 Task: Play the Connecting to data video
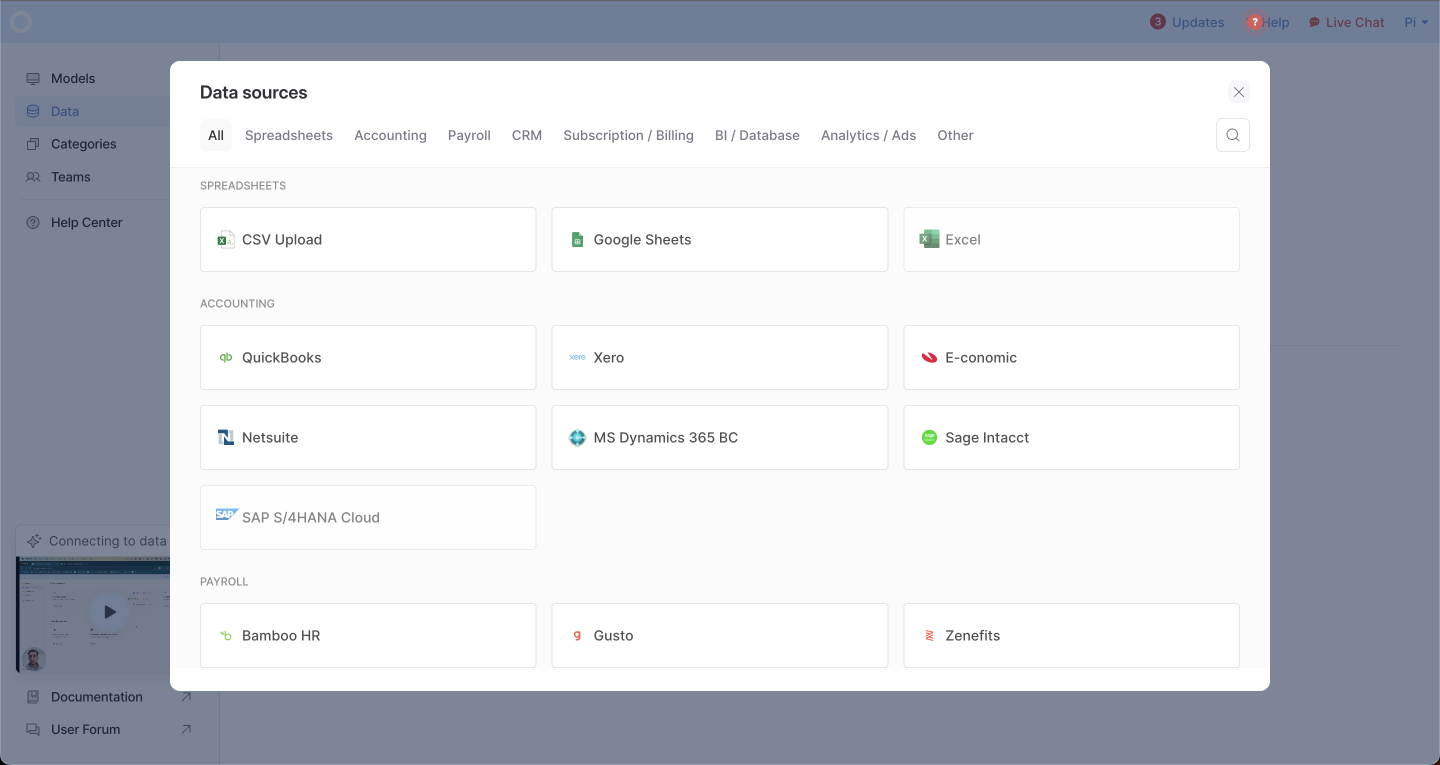pyautogui.click(x=110, y=612)
